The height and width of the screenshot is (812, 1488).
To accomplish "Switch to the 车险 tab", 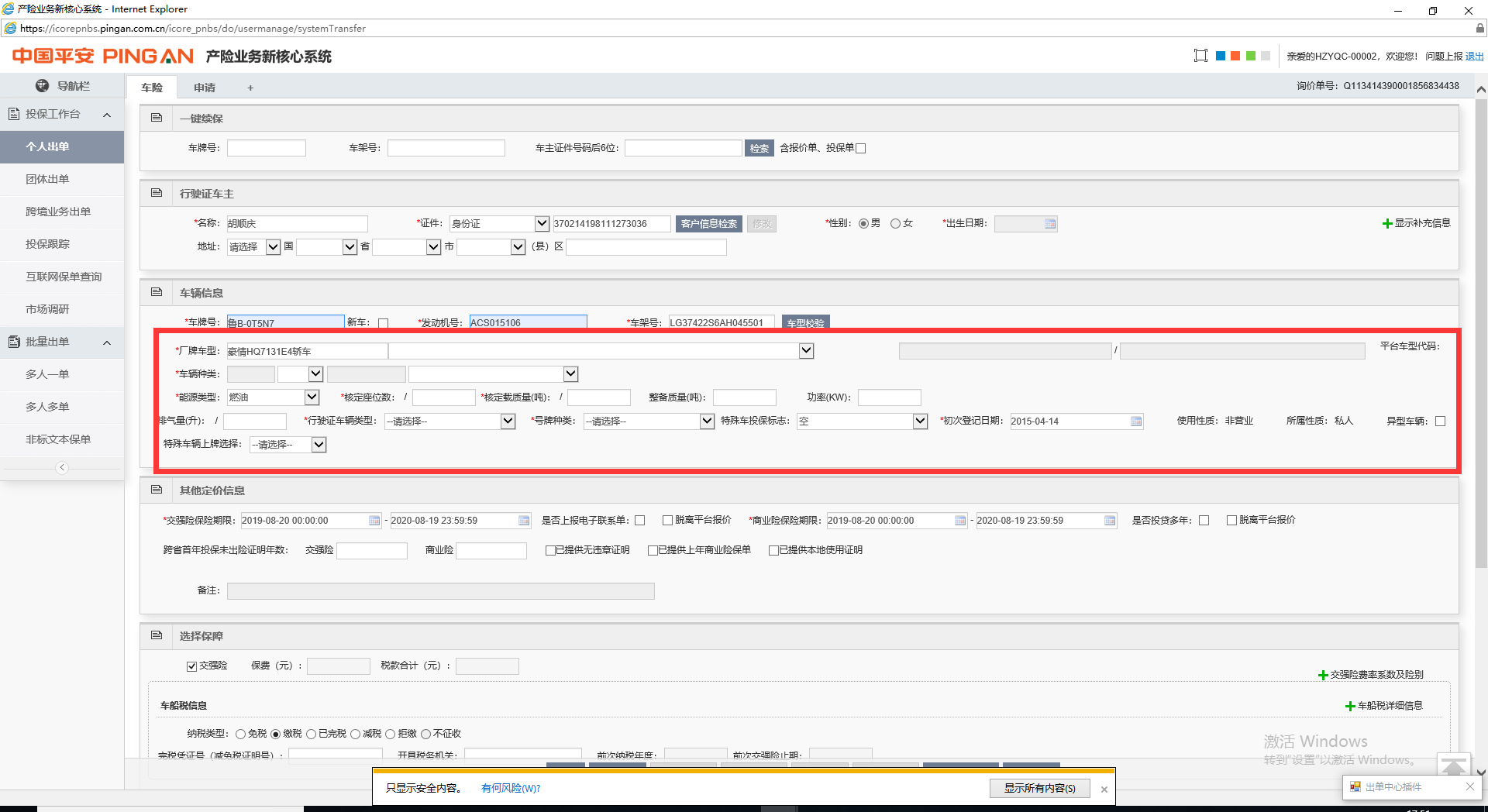I will tap(152, 88).
